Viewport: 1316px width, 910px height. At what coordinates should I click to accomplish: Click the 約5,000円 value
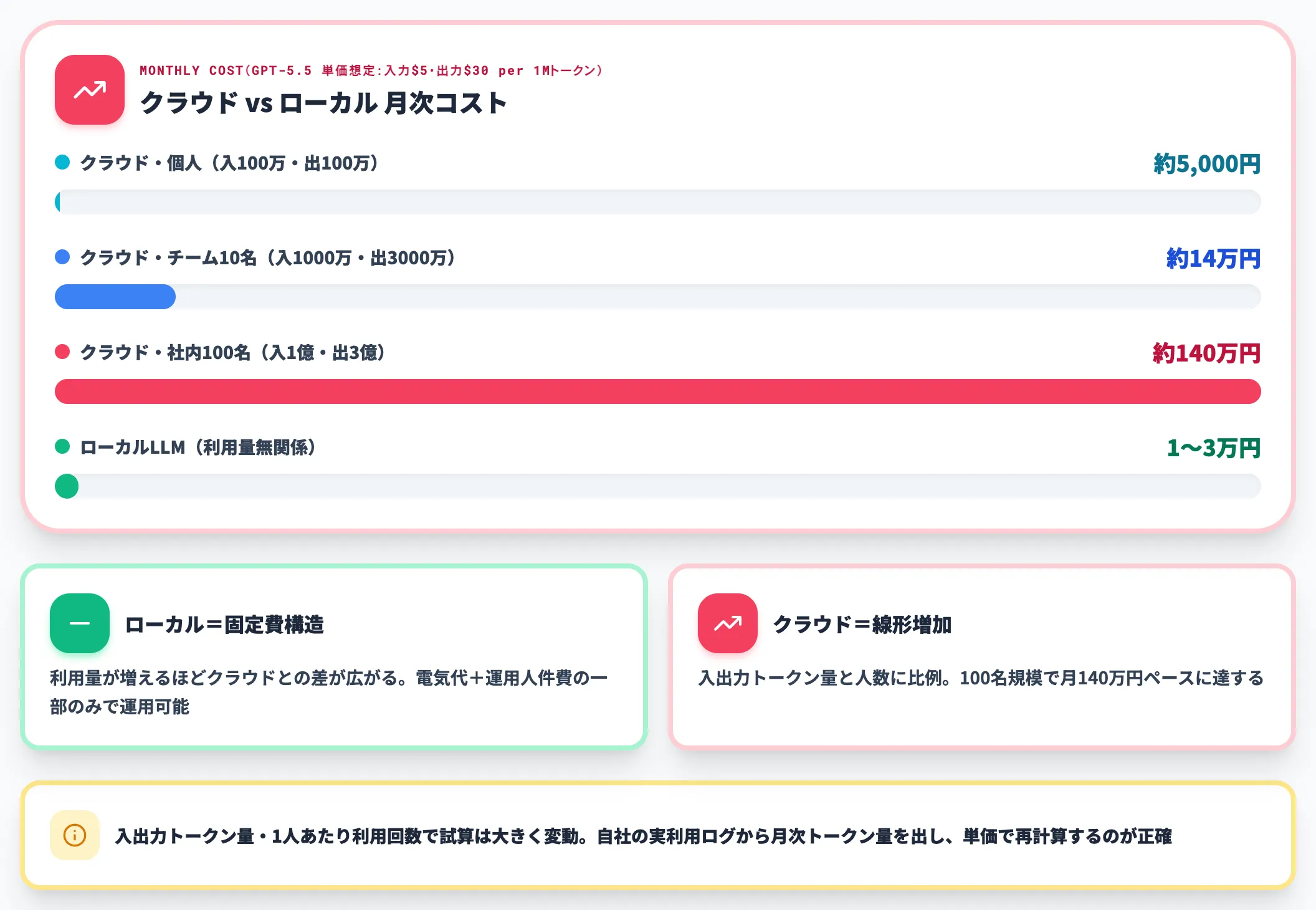[1207, 164]
